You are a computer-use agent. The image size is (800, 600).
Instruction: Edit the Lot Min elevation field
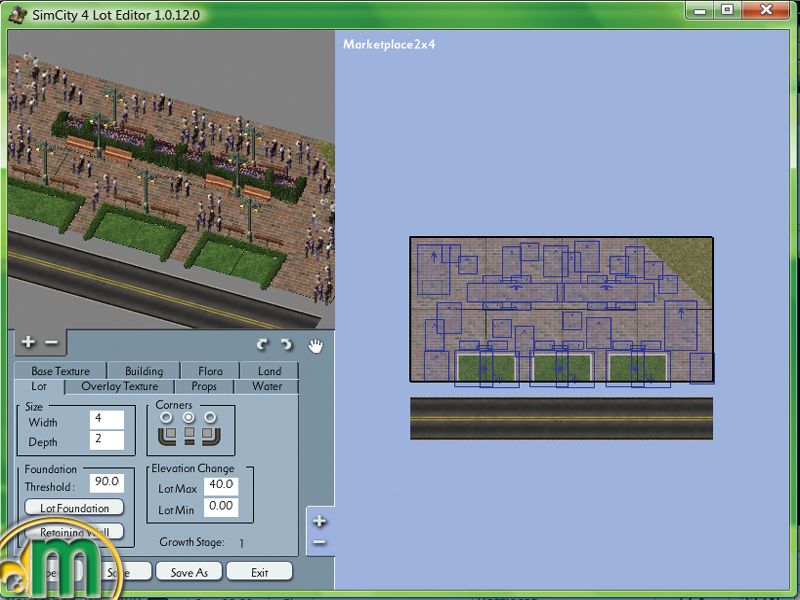click(221, 508)
